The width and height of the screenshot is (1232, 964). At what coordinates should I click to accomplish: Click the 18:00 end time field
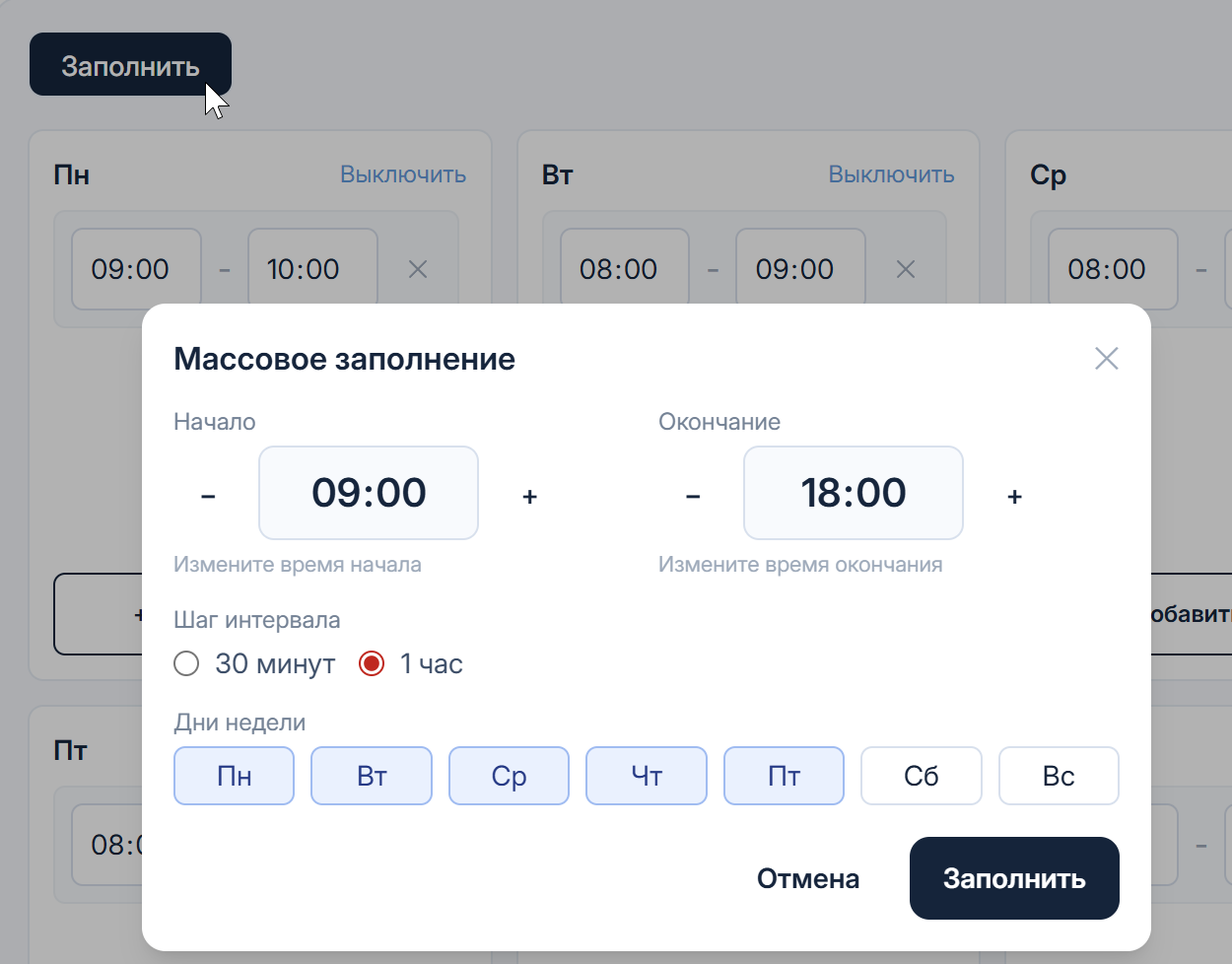click(854, 493)
